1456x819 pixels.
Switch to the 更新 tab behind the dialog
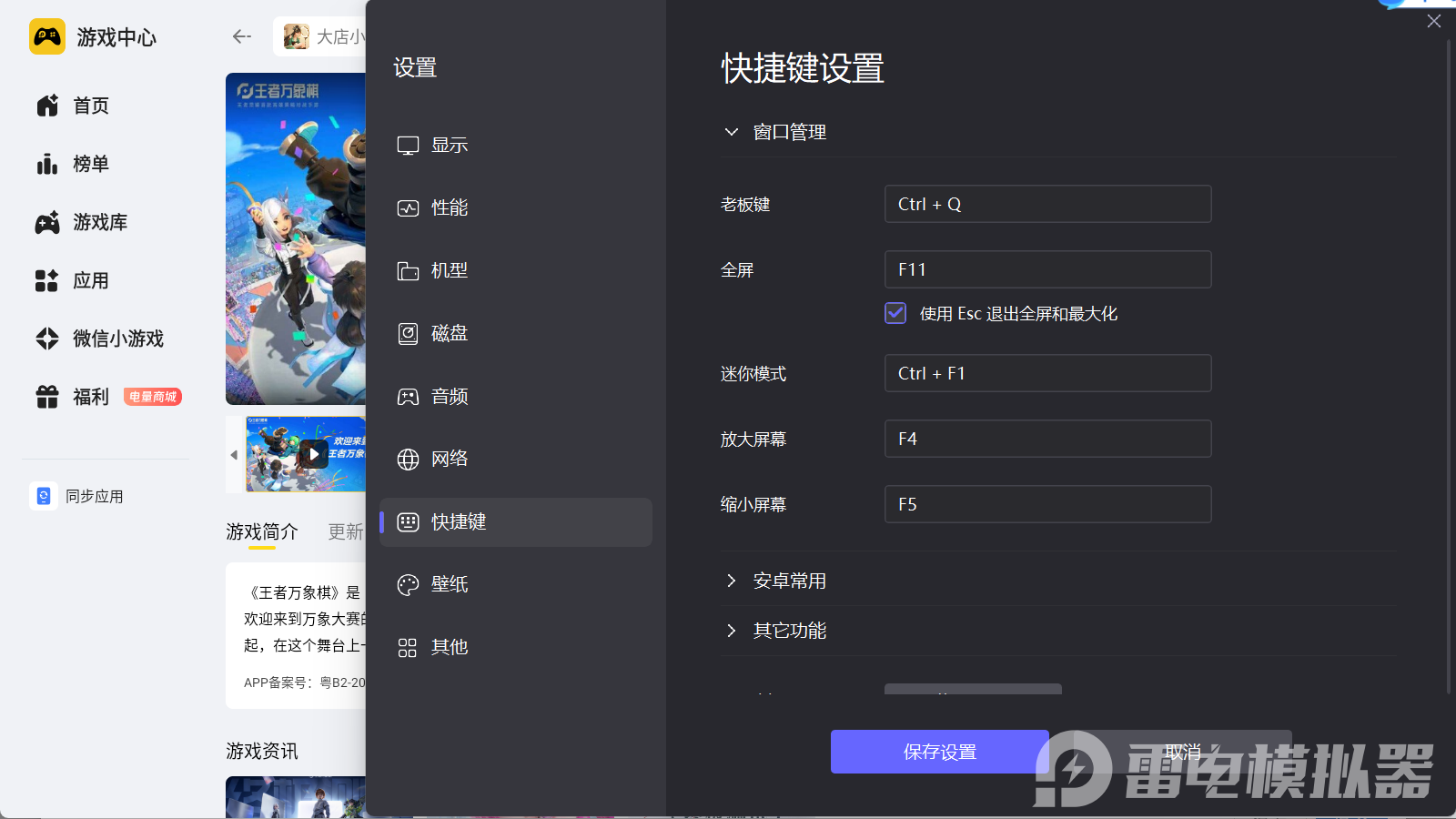[346, 531]
